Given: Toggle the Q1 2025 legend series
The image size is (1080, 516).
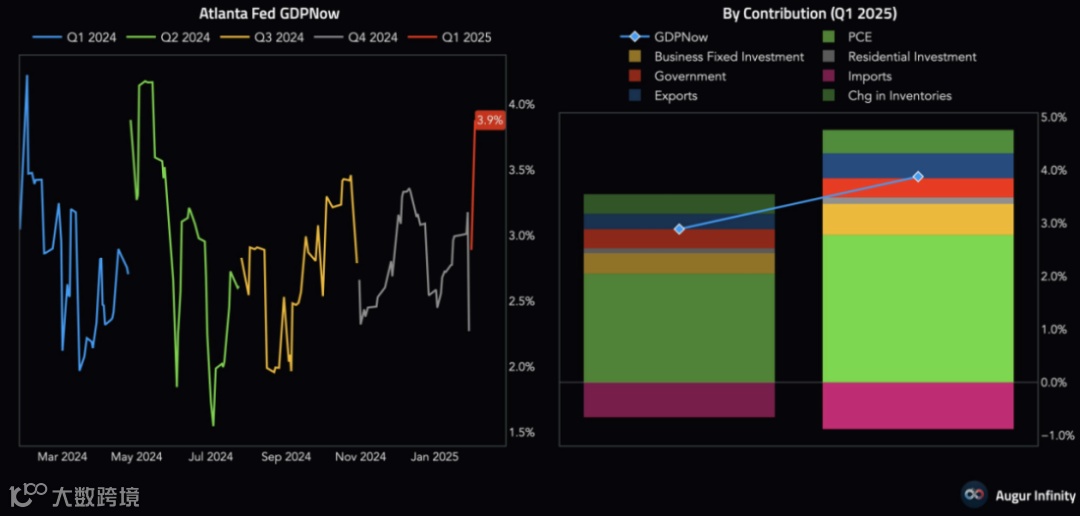Looking at the screenshot, I should coord(450,38).
